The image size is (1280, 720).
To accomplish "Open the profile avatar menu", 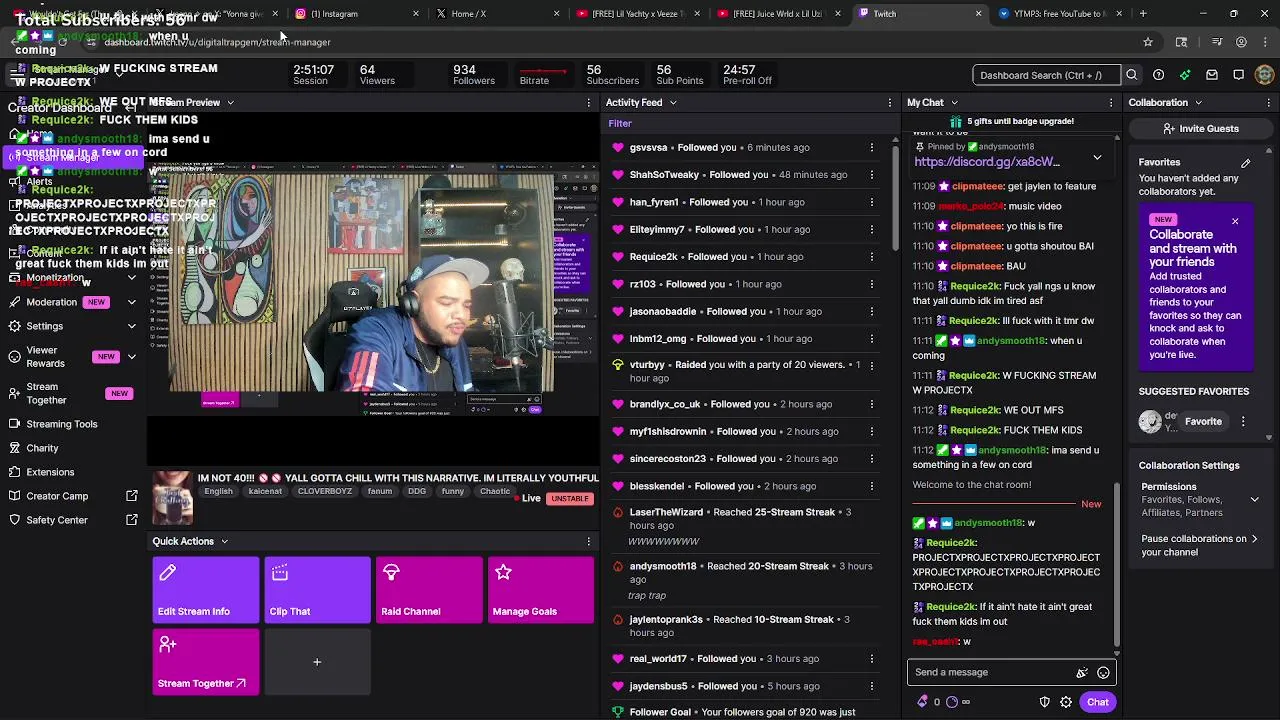I will (x=1265, y=75).
